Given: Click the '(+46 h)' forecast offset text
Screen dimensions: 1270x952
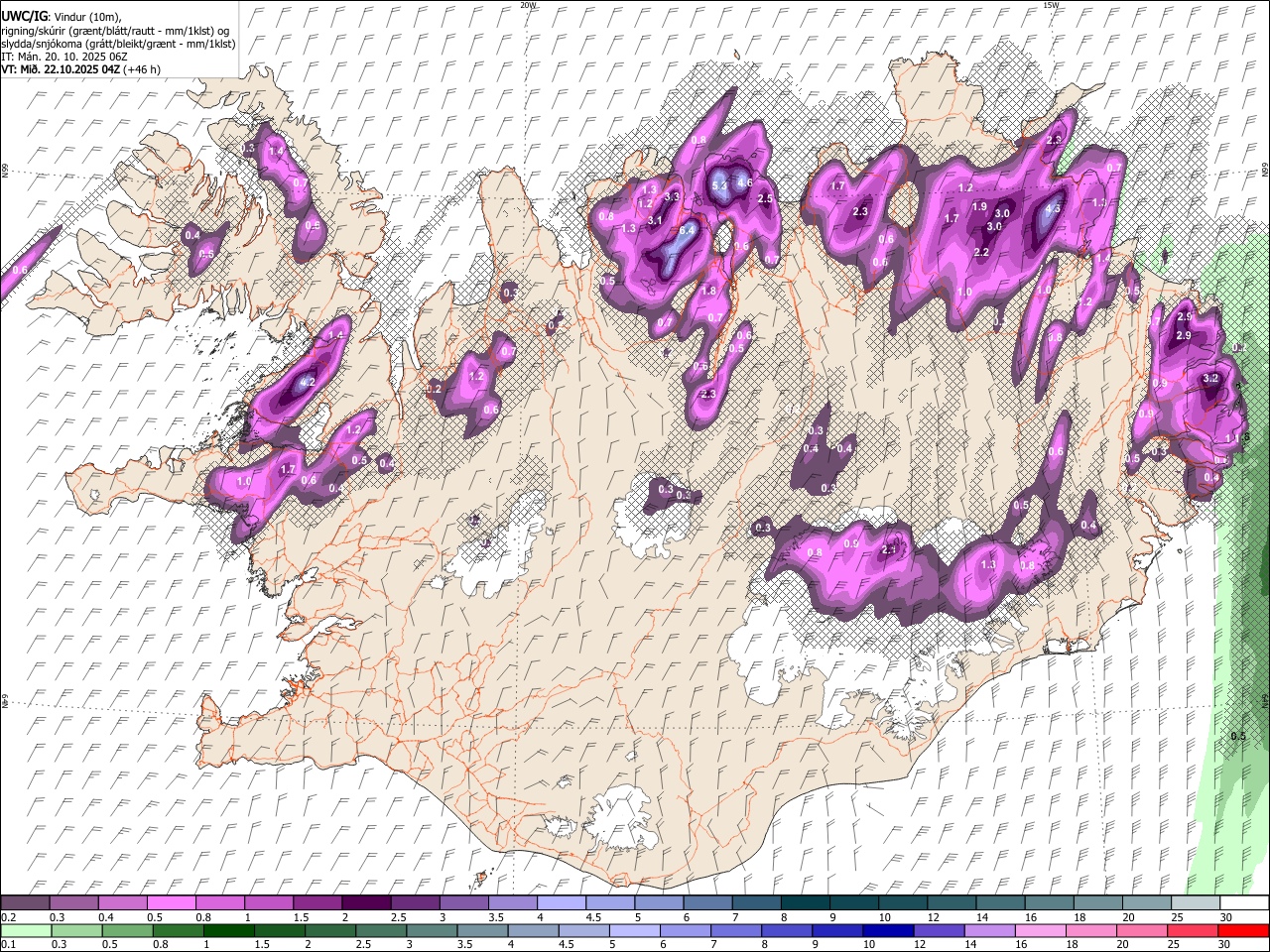Looking at the screenshot, I should tap(143, 69).
